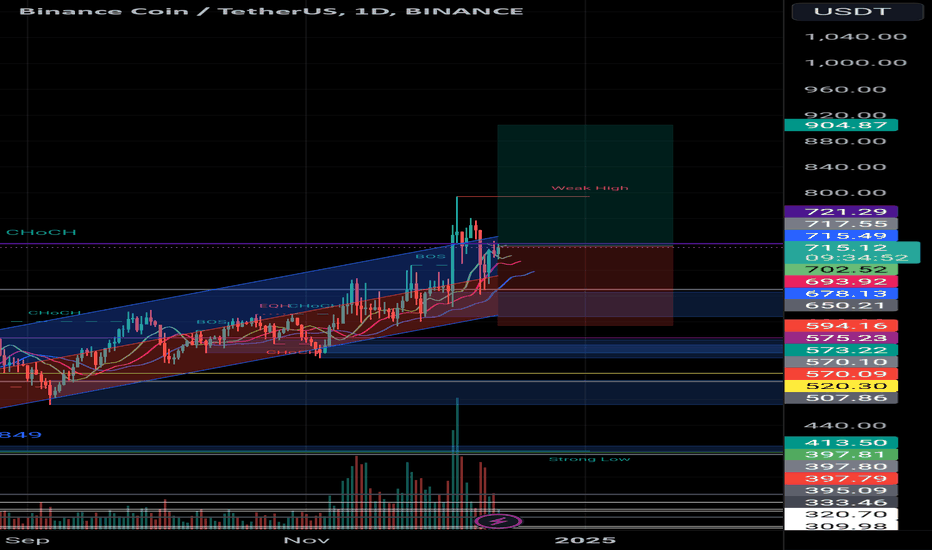Screen dimensions: 932x550
Task: Click the 650.21 gray price label
Action: click(x=841, y=306)
